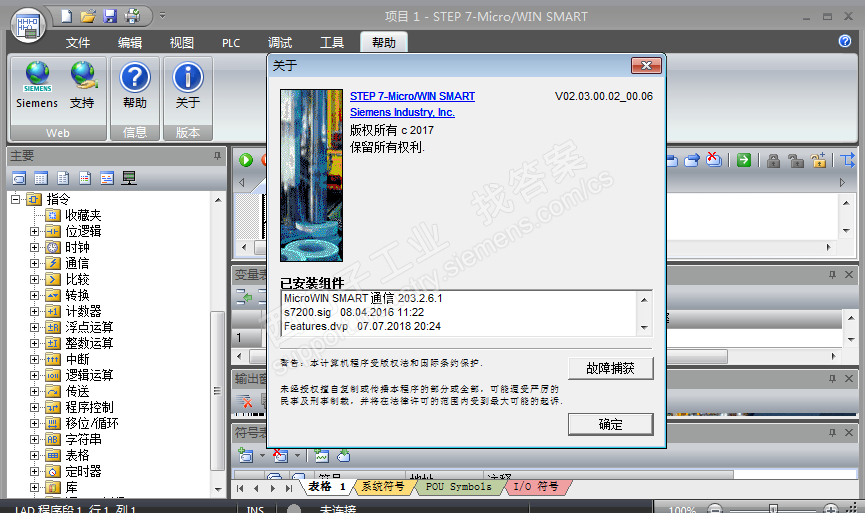
Task: Switch to the PLC ribbon tab
Action: [231, 42]
